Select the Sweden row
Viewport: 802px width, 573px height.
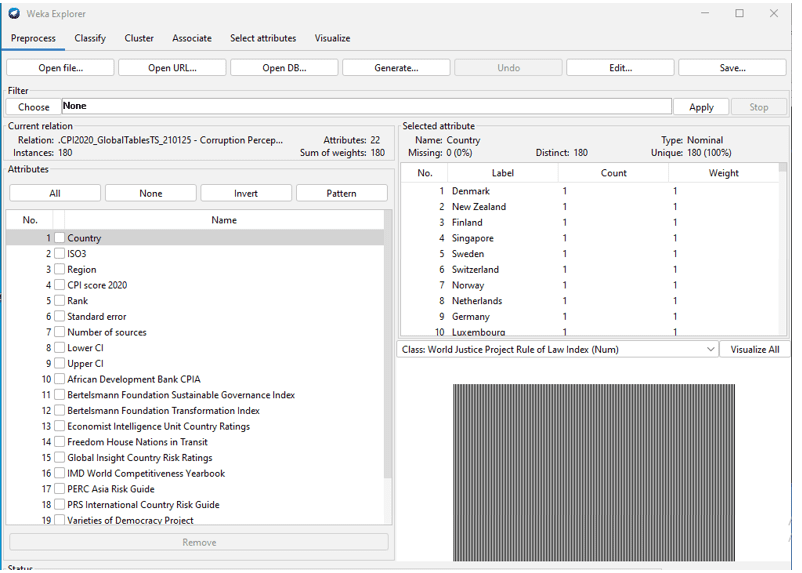point(590,254)
